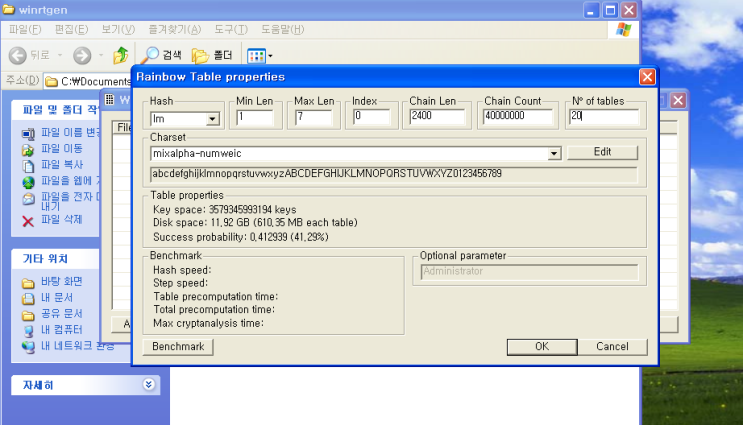Click the charset characters text box

(394, 174)
